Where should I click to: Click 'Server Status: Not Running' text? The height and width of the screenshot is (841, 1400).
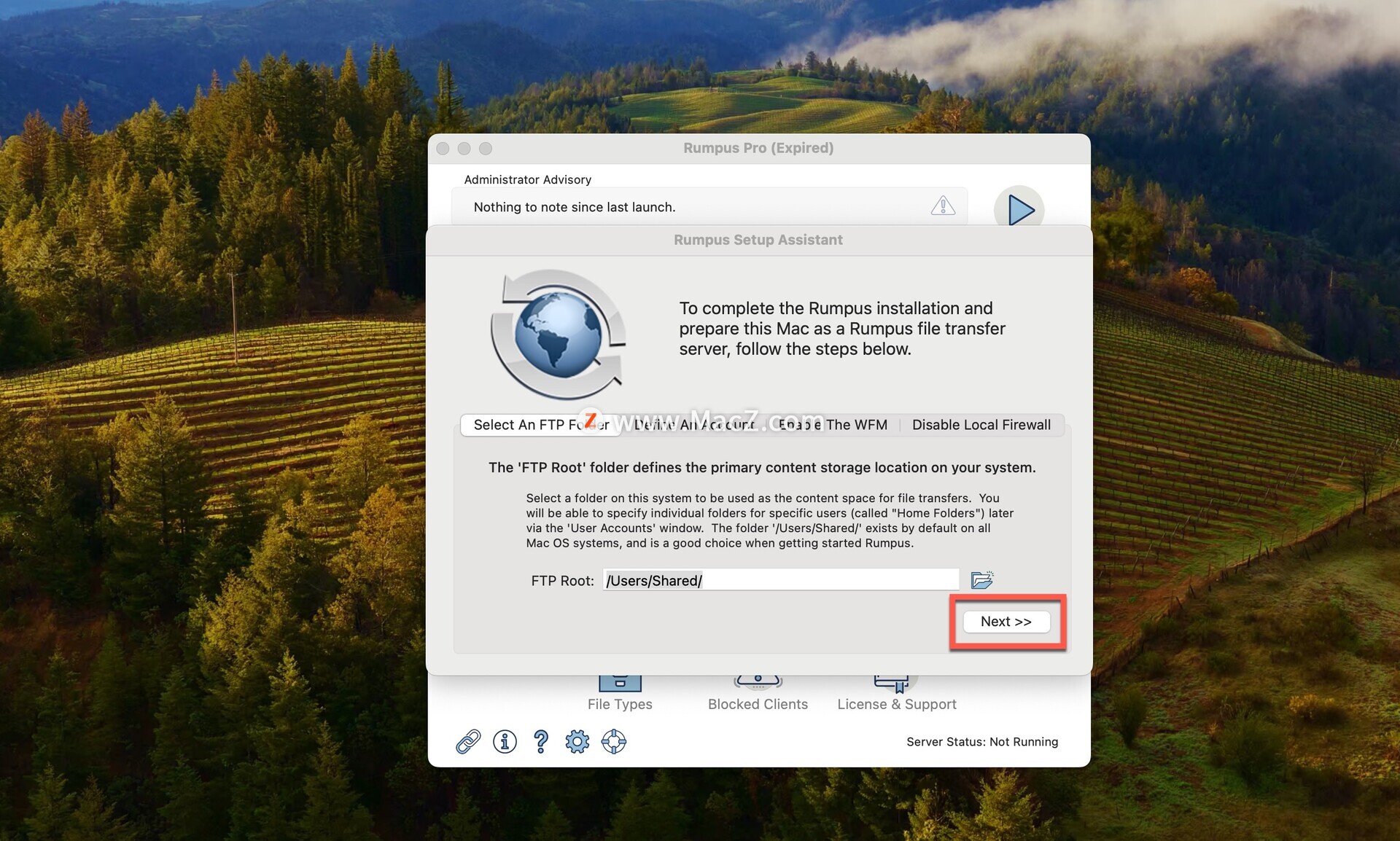click(x=982, y=742)
